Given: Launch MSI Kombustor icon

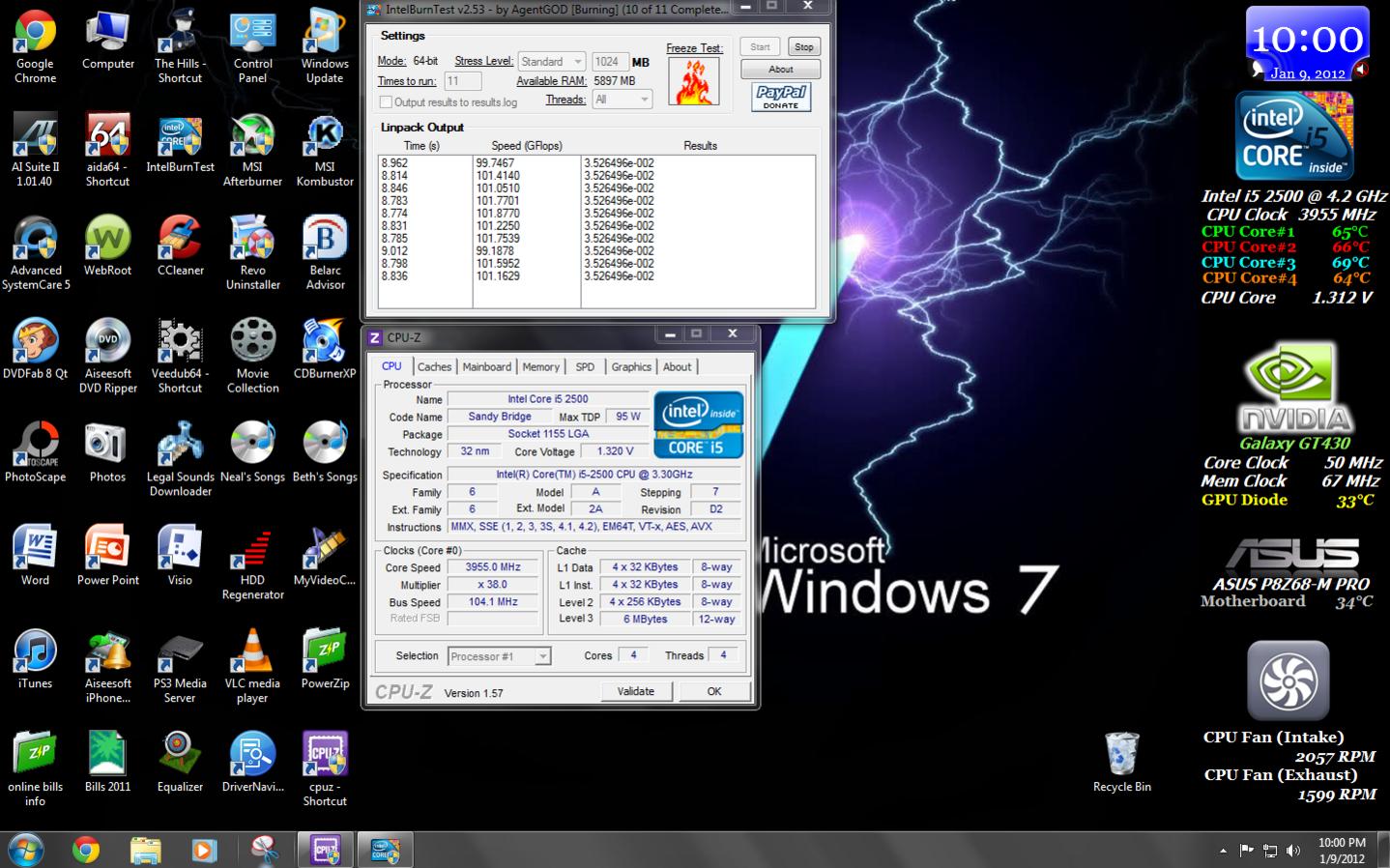Looking at the screenshot, I should click(325, 150).
